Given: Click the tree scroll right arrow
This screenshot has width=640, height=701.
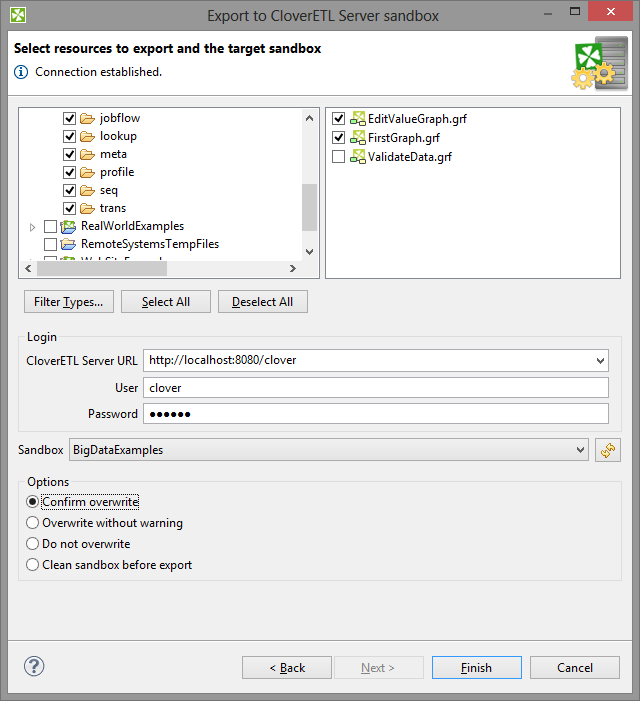Looking at the screenshot, I should (x=293, y=269).
